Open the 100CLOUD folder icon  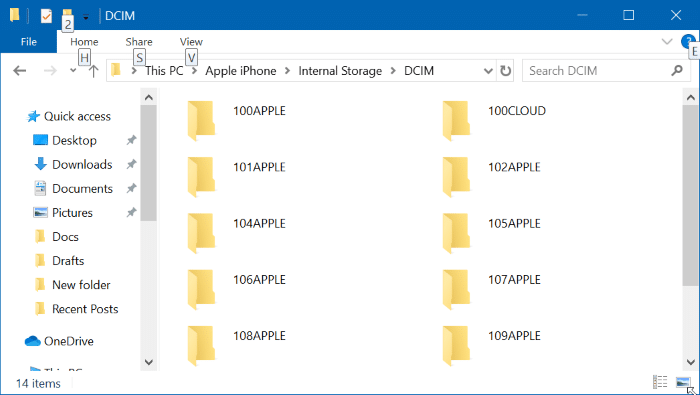click(456, 121)
